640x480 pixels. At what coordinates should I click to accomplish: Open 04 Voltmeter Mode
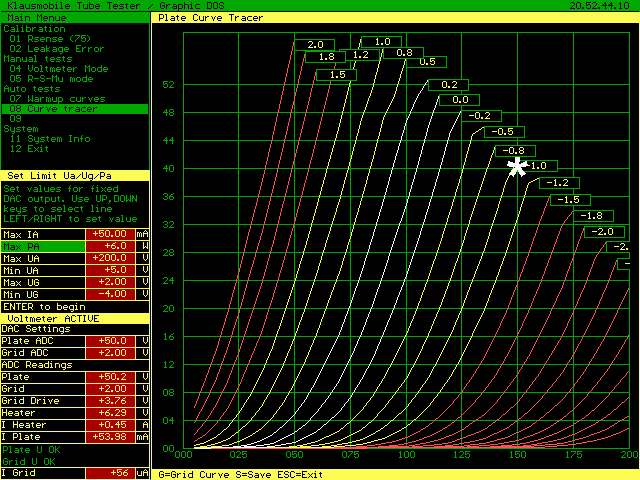click(59, 69)
